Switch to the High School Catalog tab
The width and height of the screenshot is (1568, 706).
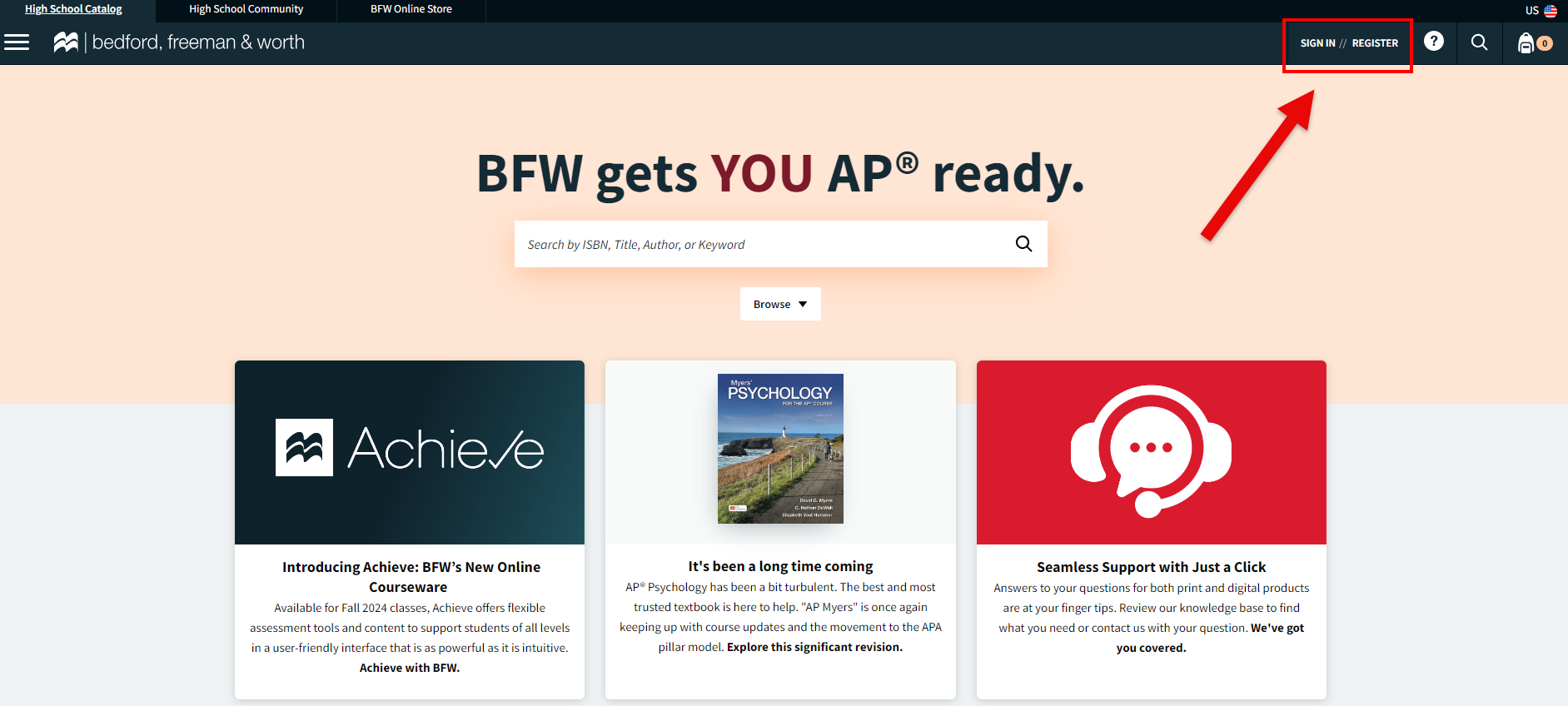tap(73, 9)
